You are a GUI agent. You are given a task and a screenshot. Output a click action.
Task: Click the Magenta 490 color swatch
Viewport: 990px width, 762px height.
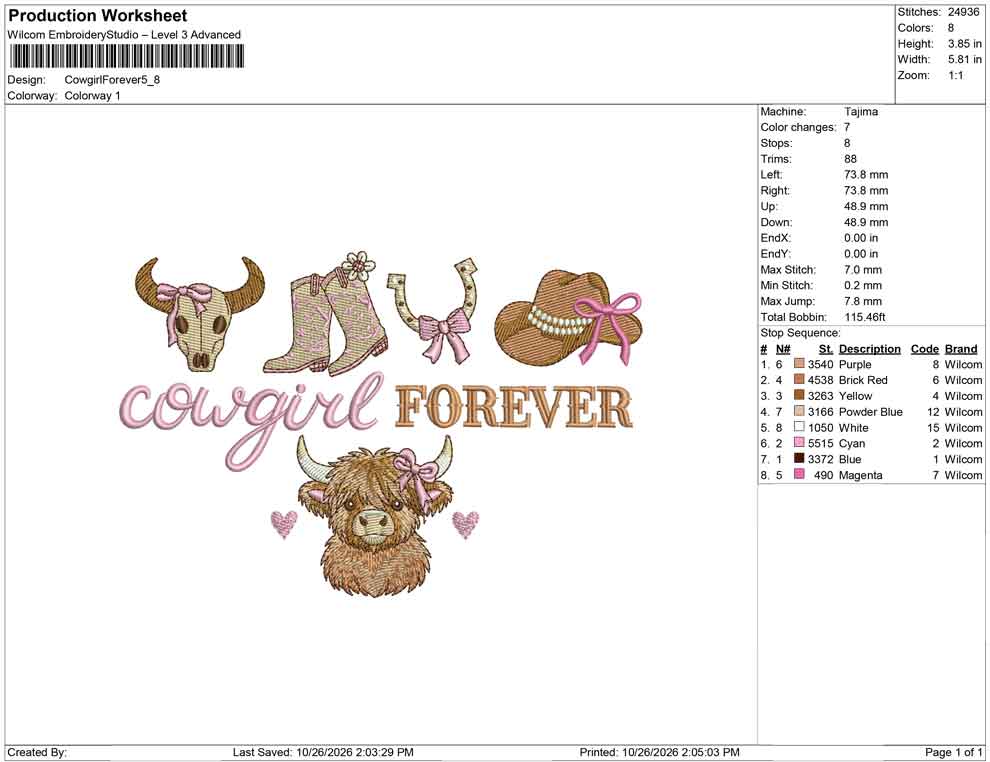tap(799, 474)
